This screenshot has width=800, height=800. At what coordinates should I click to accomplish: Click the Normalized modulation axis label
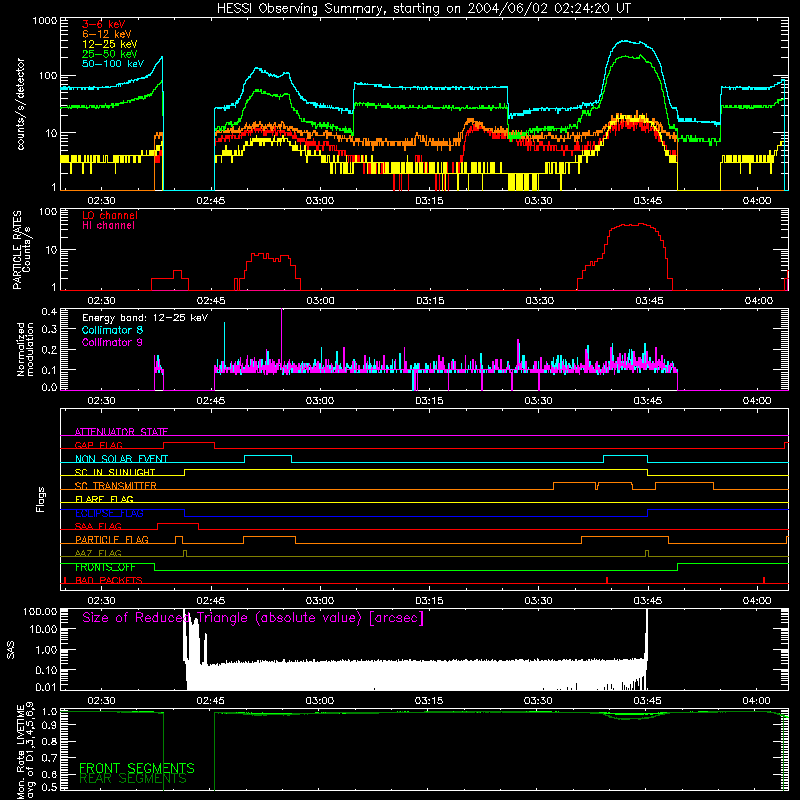point(25,349)
